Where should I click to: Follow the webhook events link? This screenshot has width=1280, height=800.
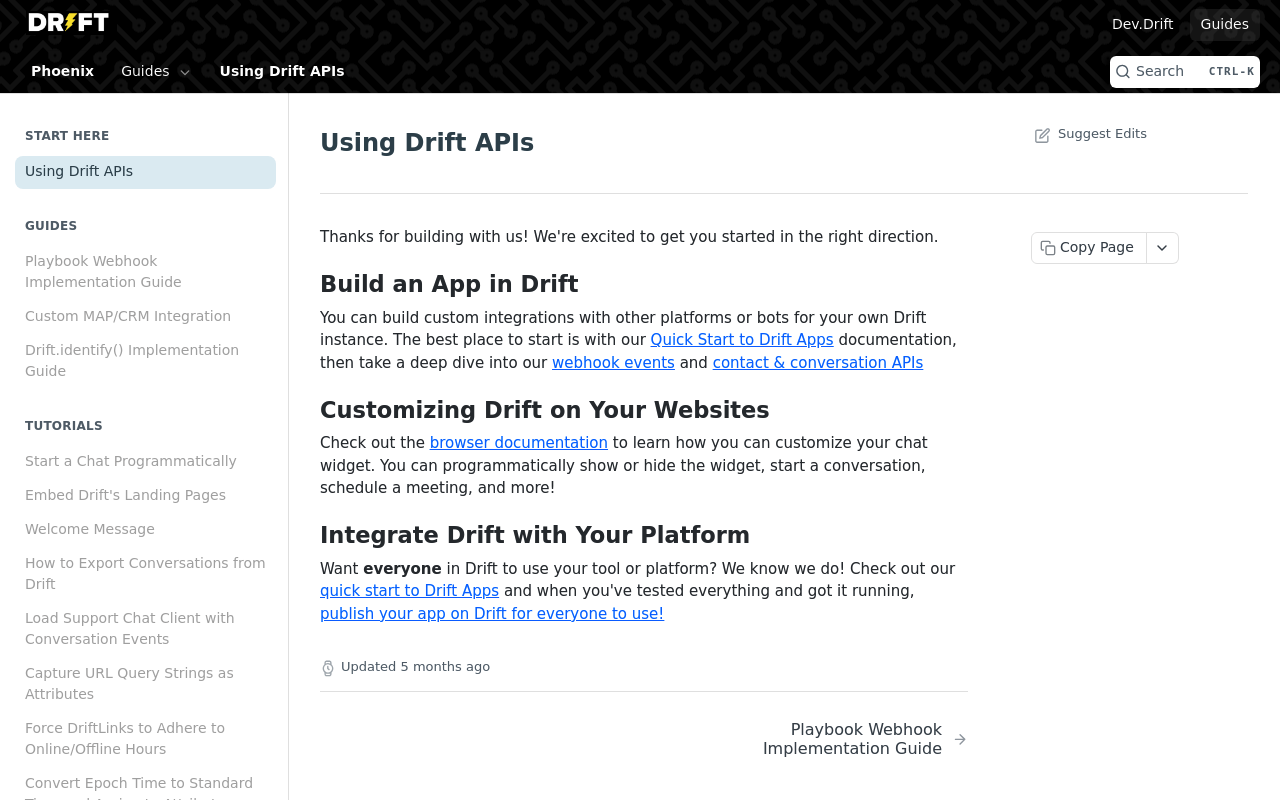pos(613,363)
